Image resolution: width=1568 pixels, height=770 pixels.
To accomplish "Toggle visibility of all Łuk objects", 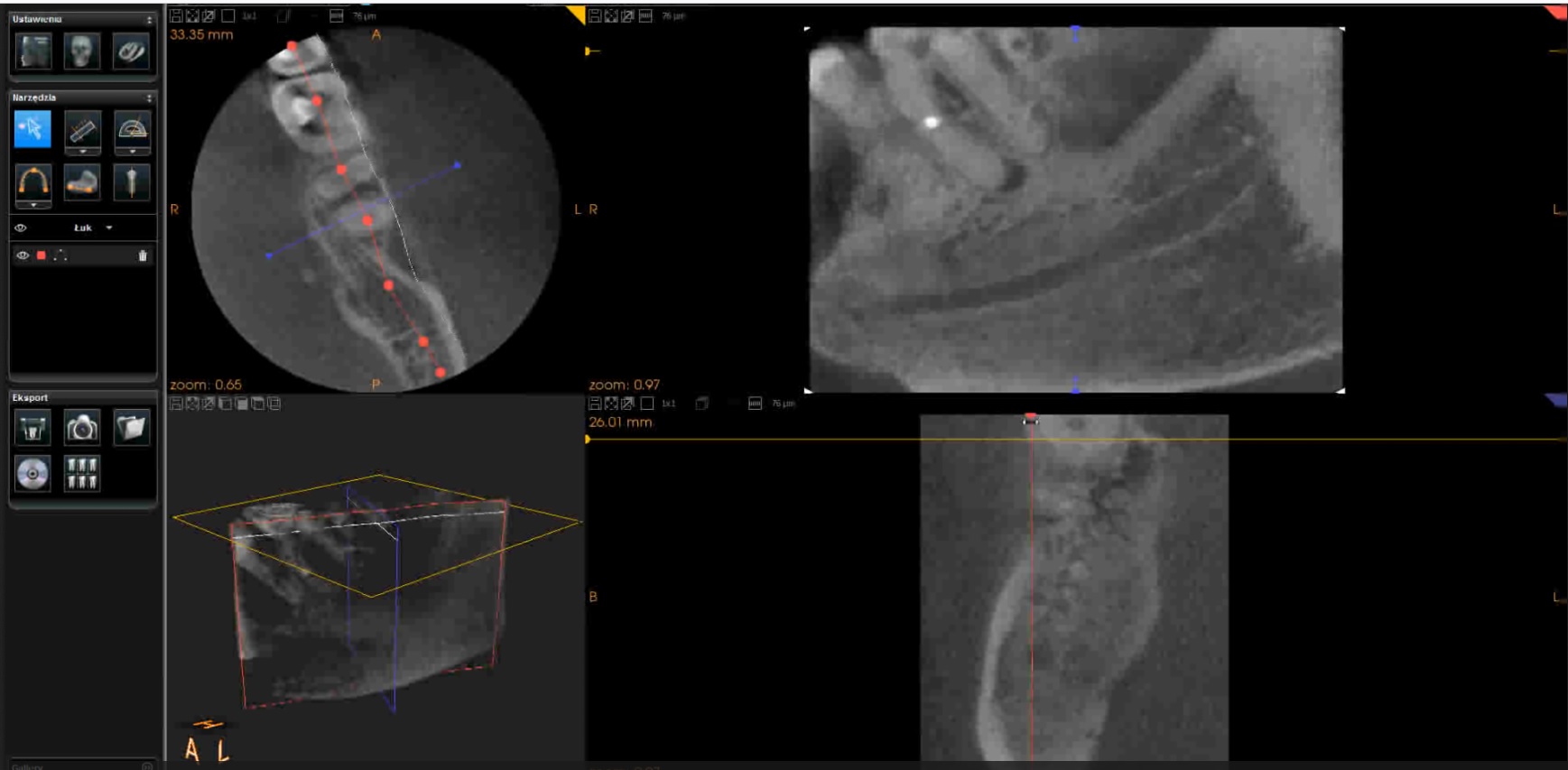I will [x=20, y=228].
